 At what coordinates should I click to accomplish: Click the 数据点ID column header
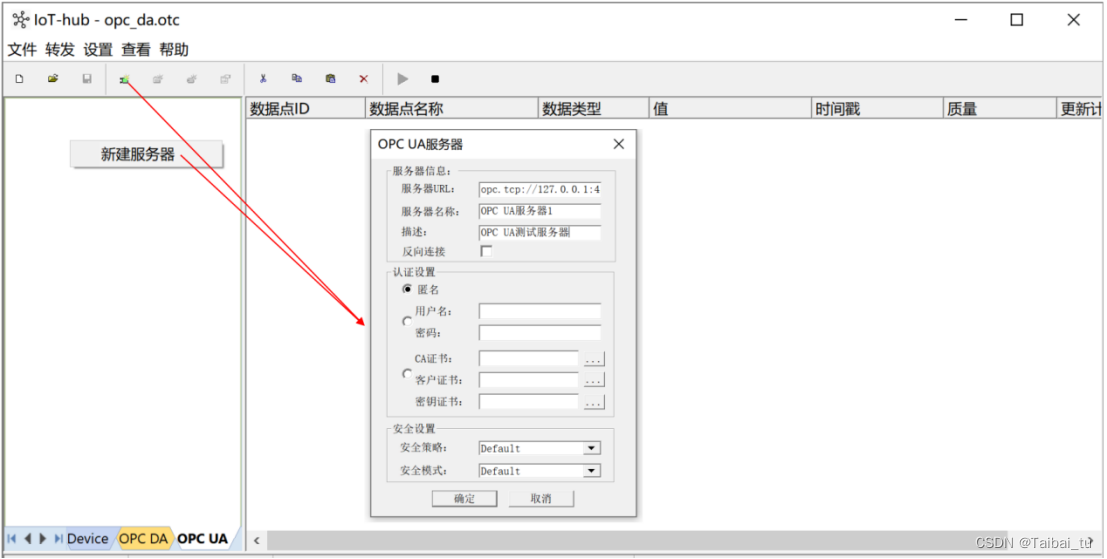coord(306,109)
